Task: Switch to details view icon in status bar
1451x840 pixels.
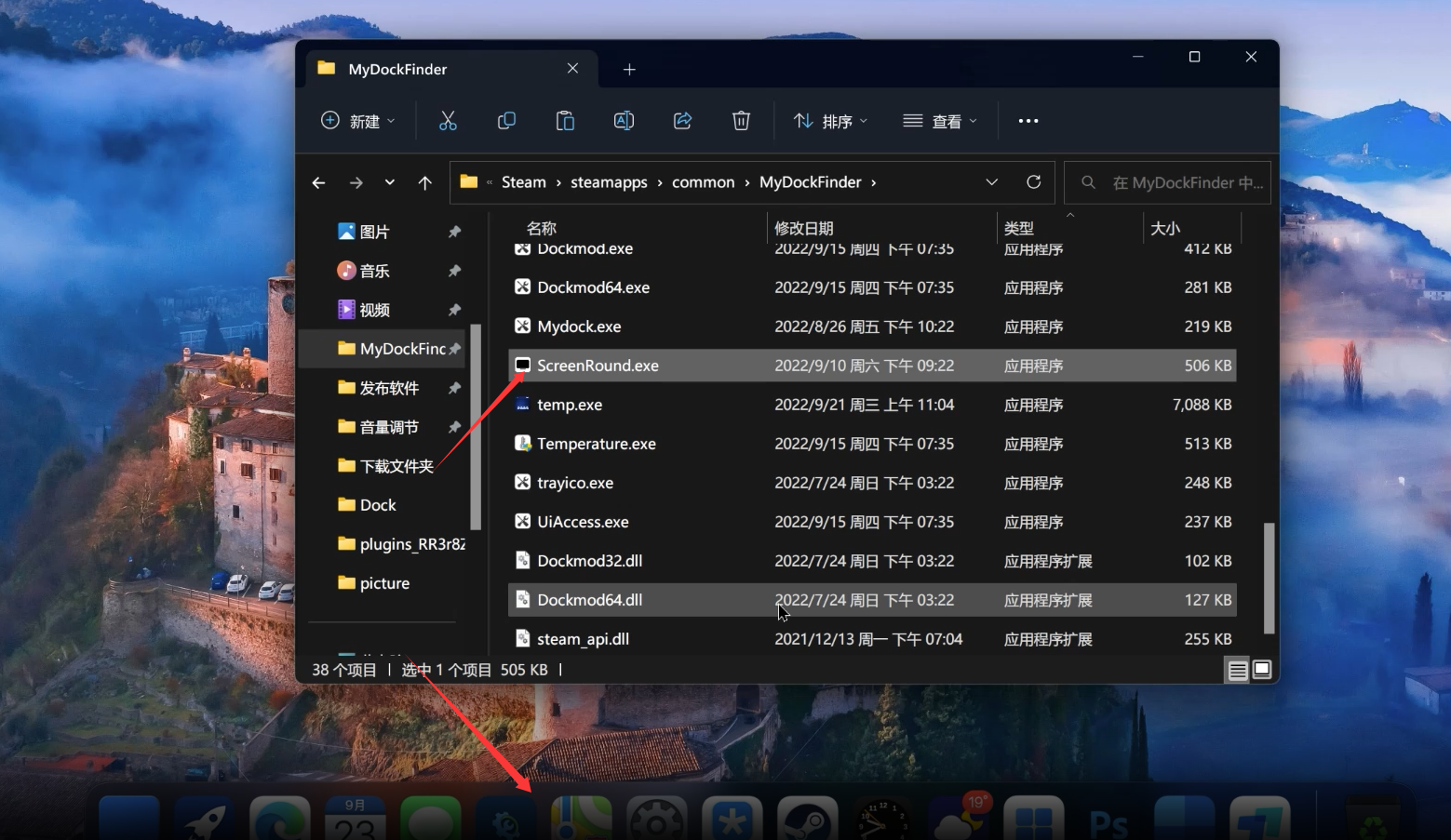Action: pyautogui.click(x=1238, y=670)
